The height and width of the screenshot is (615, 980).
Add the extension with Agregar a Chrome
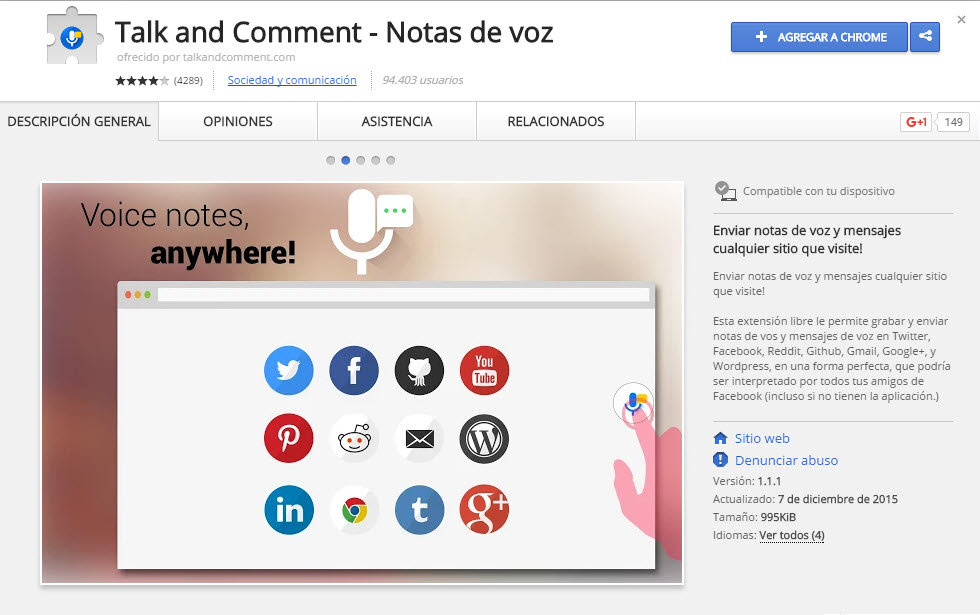pos(819,37)
